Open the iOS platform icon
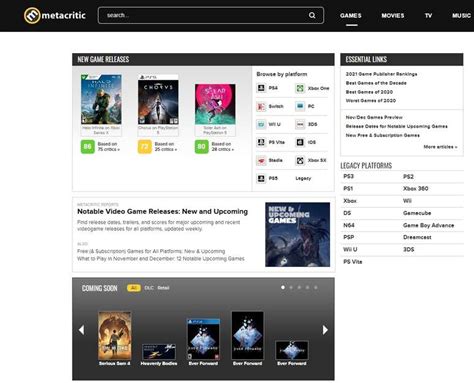The height and width of the screenshot is (383, 474). [300, 142]
